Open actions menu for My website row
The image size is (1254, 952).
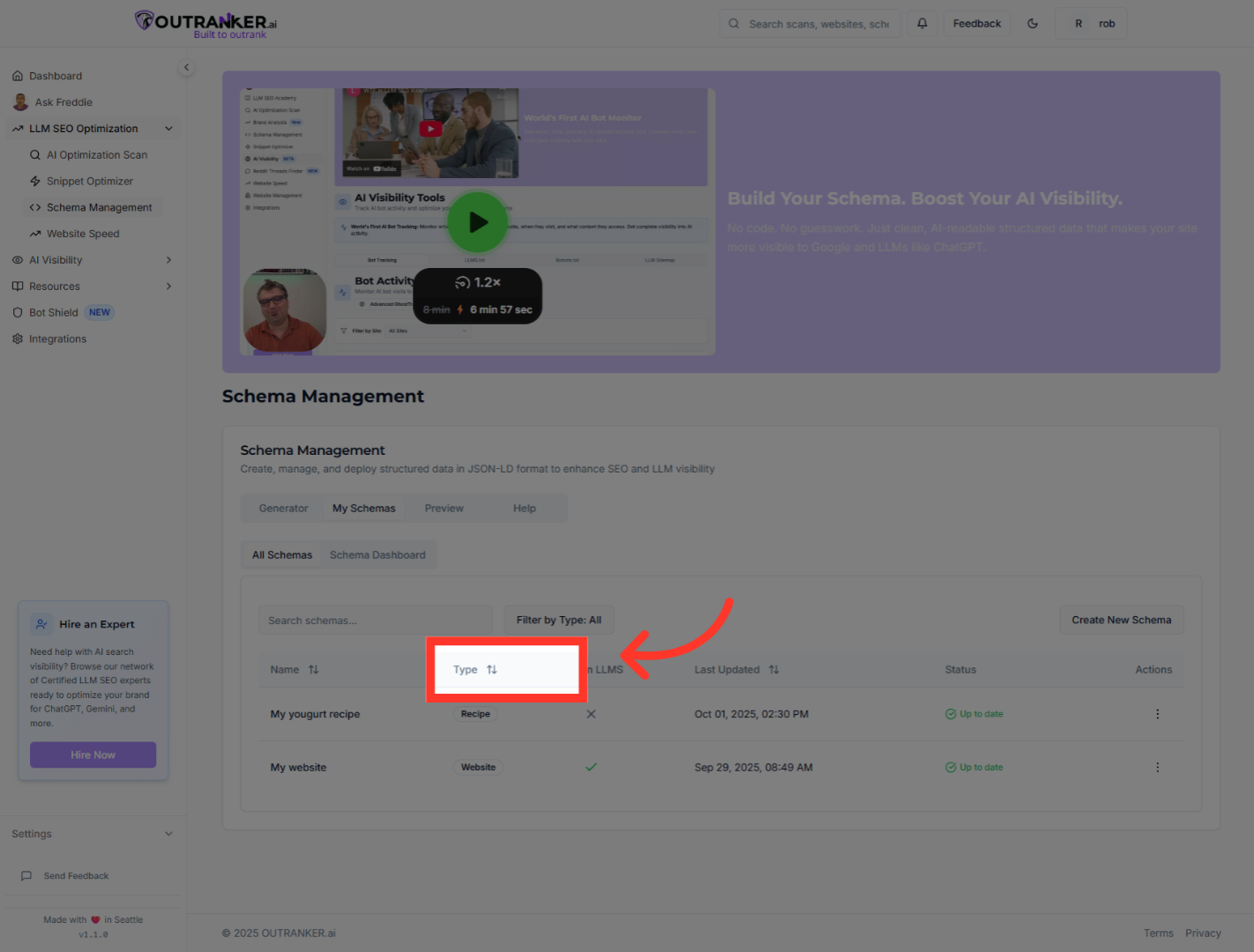(1157, 767)
